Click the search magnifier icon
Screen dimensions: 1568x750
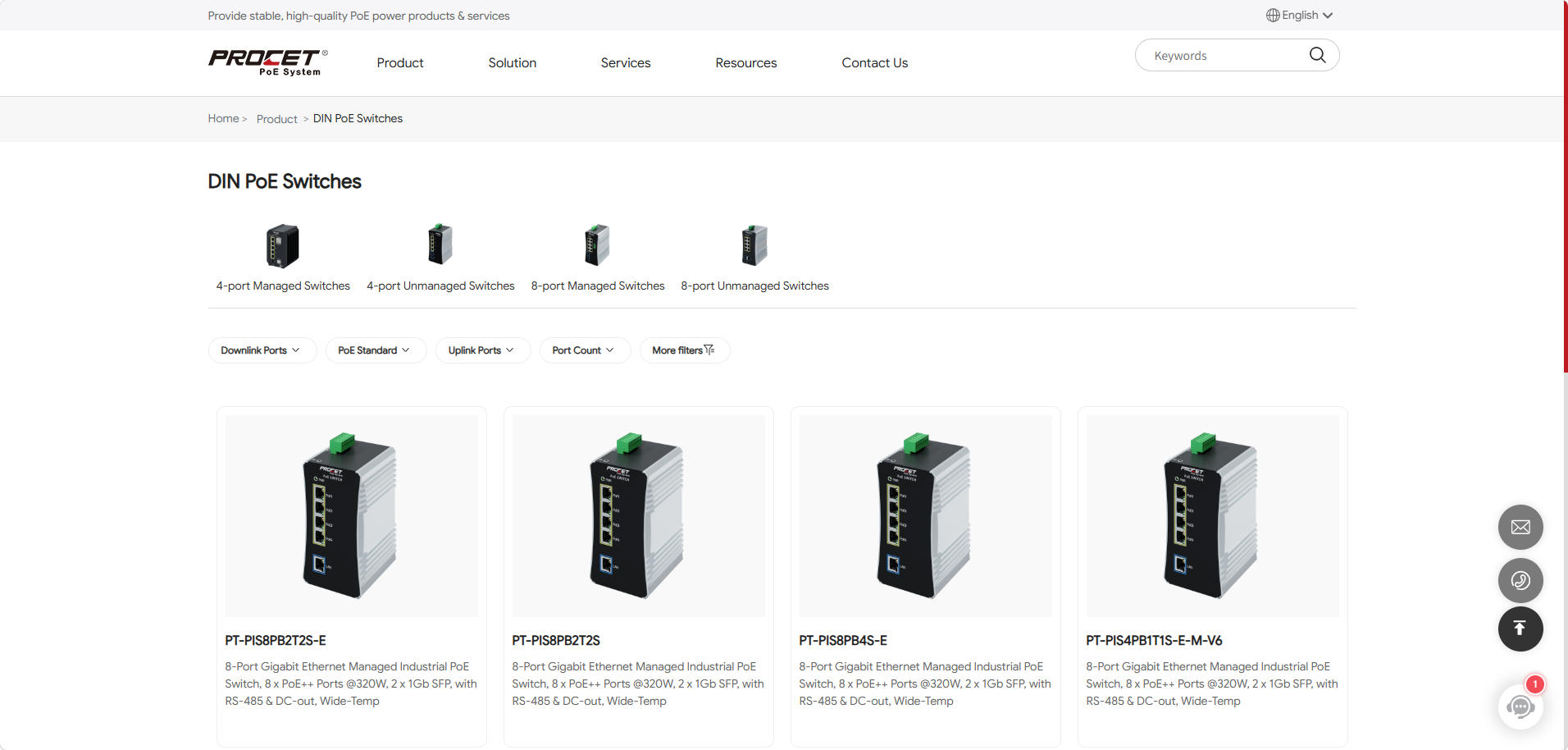pyautogui.click(x=1317, y=55)
